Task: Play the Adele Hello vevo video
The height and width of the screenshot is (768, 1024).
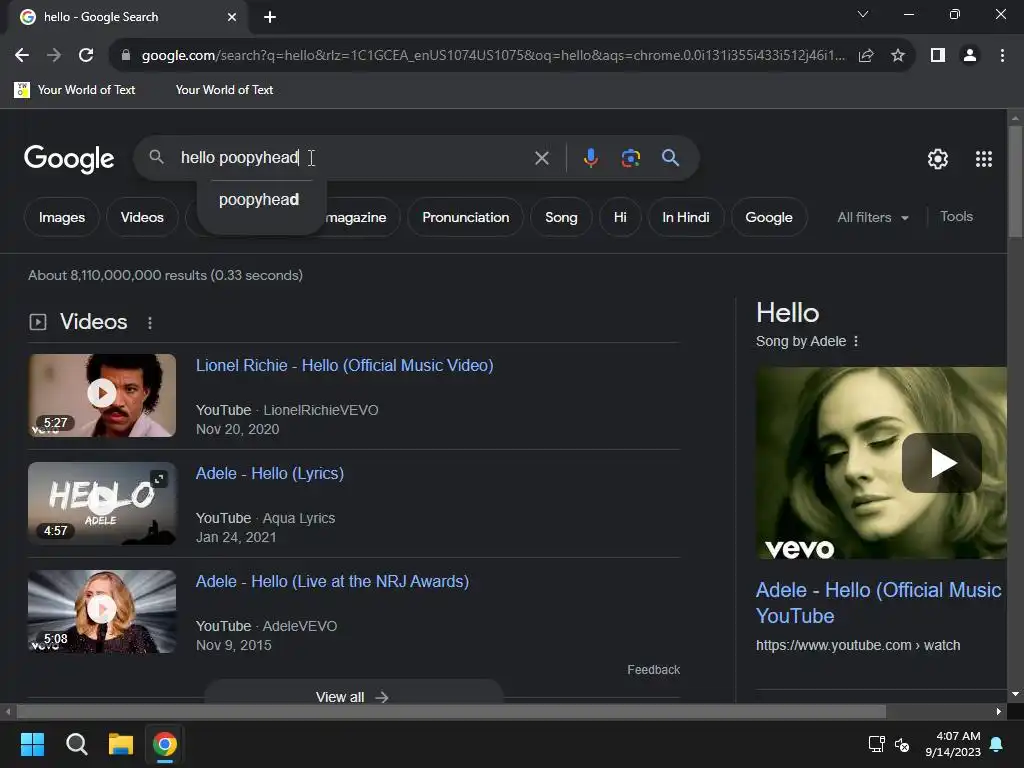Action: pos(941,463)
